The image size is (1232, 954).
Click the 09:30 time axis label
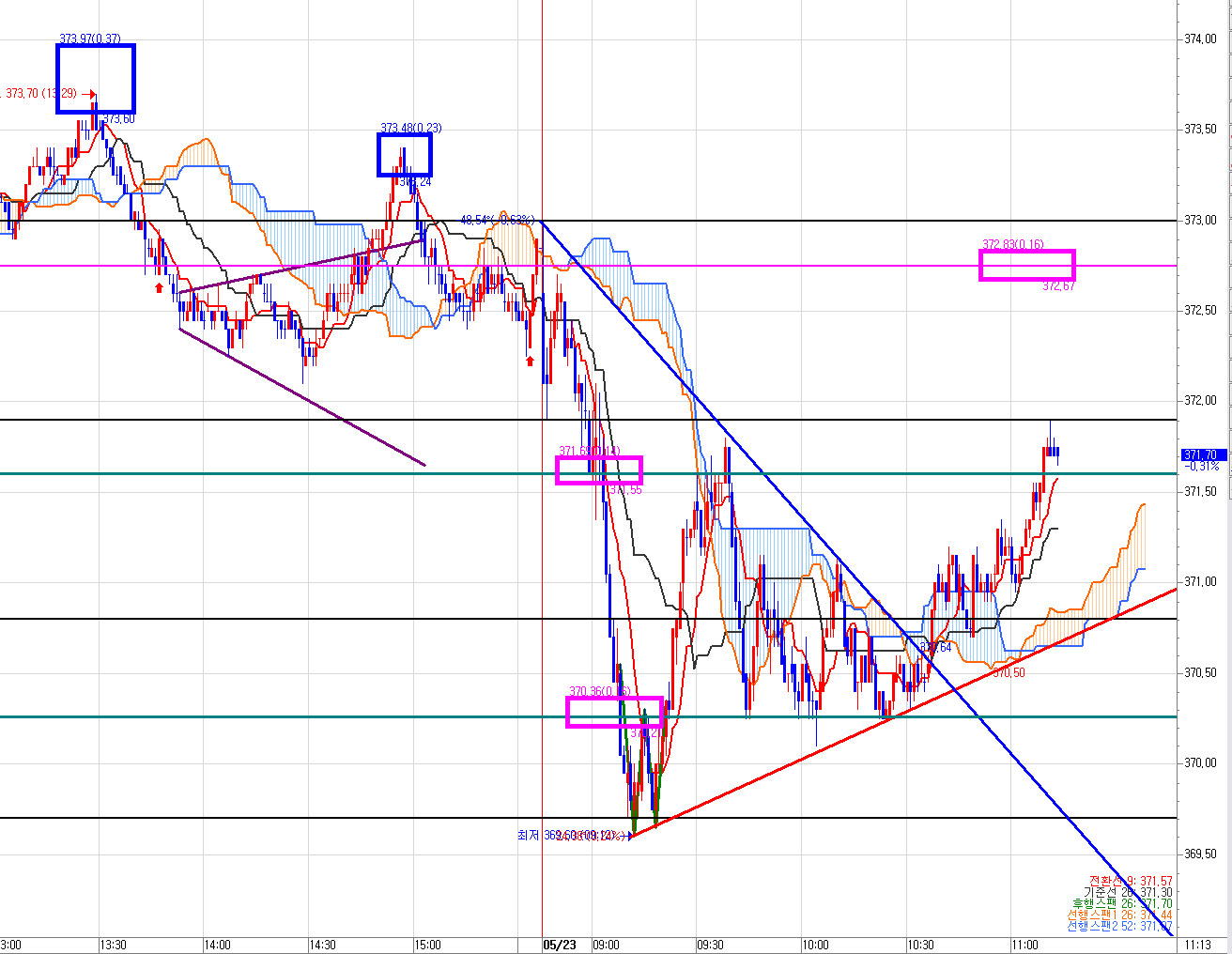[710, 945]
